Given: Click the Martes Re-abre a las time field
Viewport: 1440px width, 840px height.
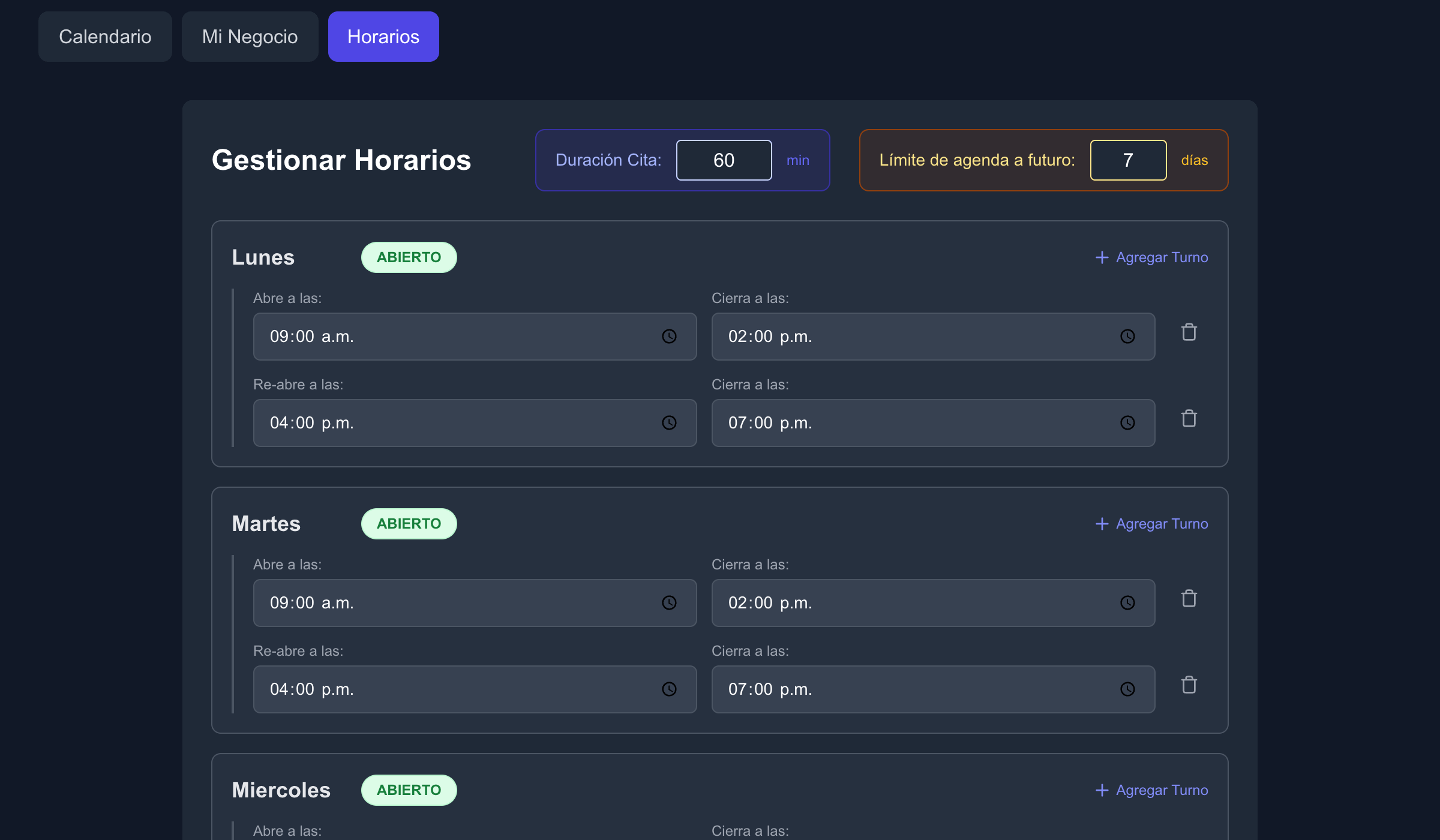Looking at the screenshot, I should click(x=475, y=689).
